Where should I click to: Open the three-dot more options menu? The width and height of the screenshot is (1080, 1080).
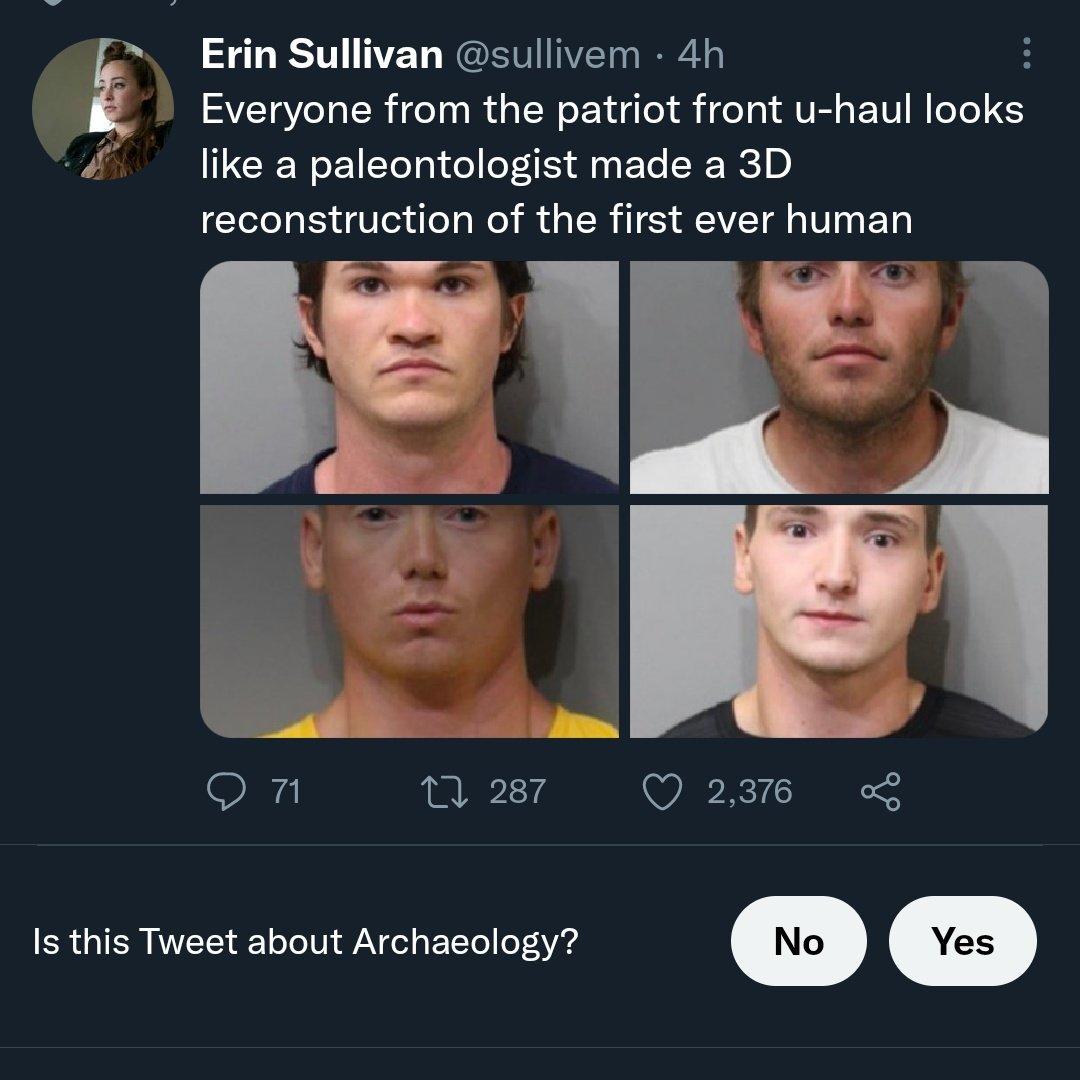1026,54
